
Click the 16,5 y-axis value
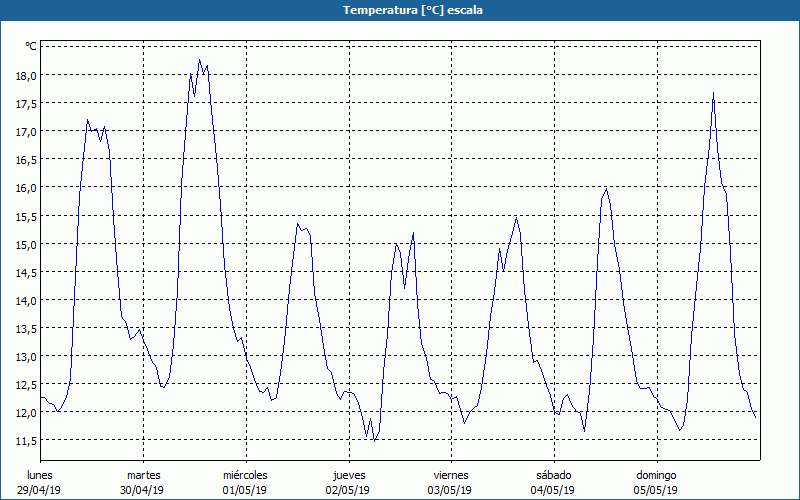pos(26,160)
